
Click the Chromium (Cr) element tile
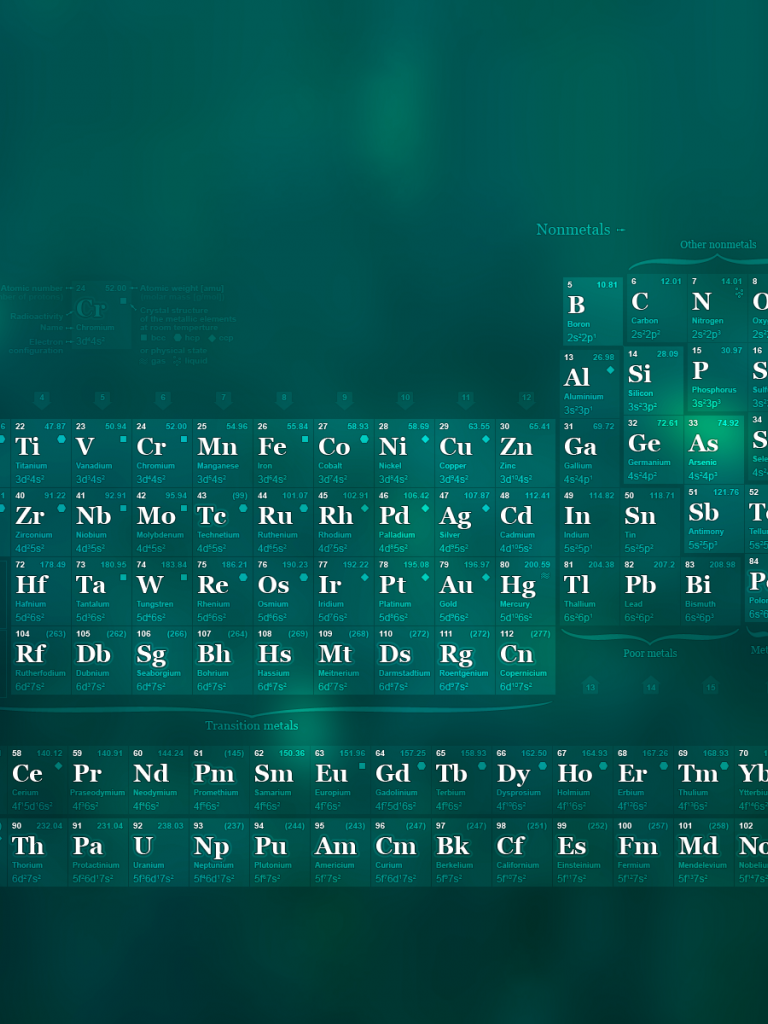point(162,453)
